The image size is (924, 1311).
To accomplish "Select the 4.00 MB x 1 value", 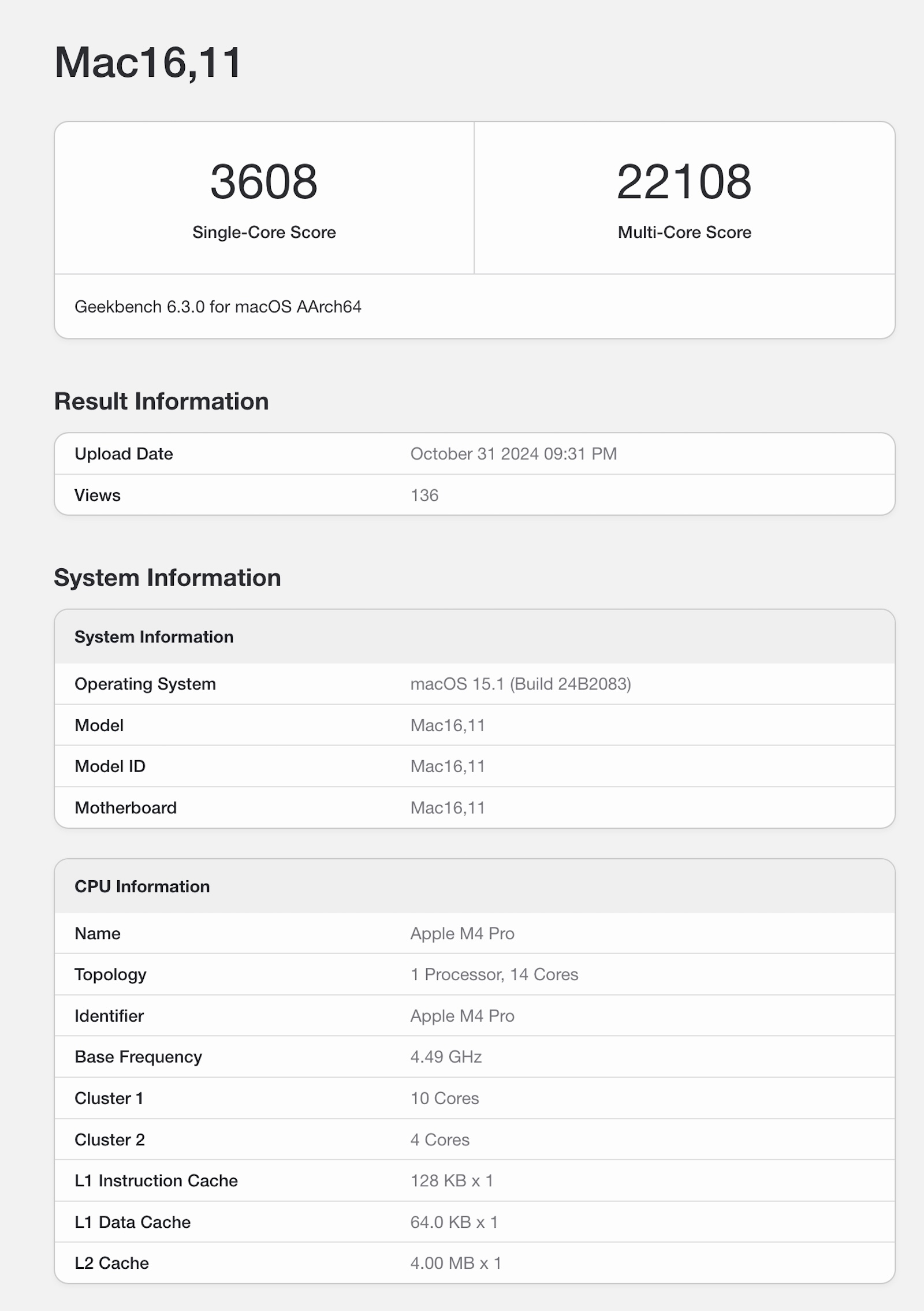I will 456,1263.
